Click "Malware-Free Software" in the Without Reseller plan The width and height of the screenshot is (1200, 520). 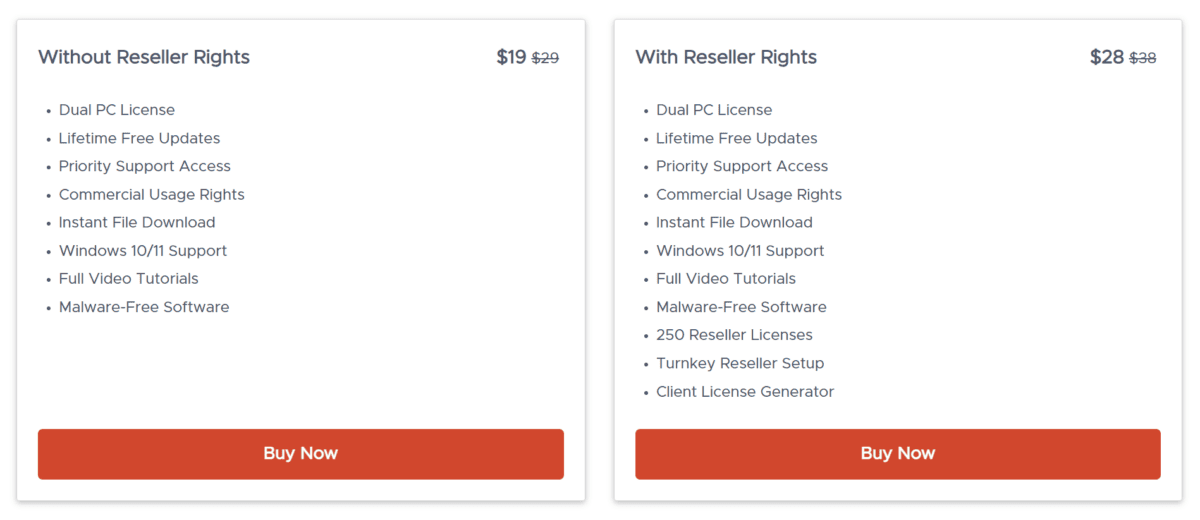pyautogui.click(x=144, y=307)
